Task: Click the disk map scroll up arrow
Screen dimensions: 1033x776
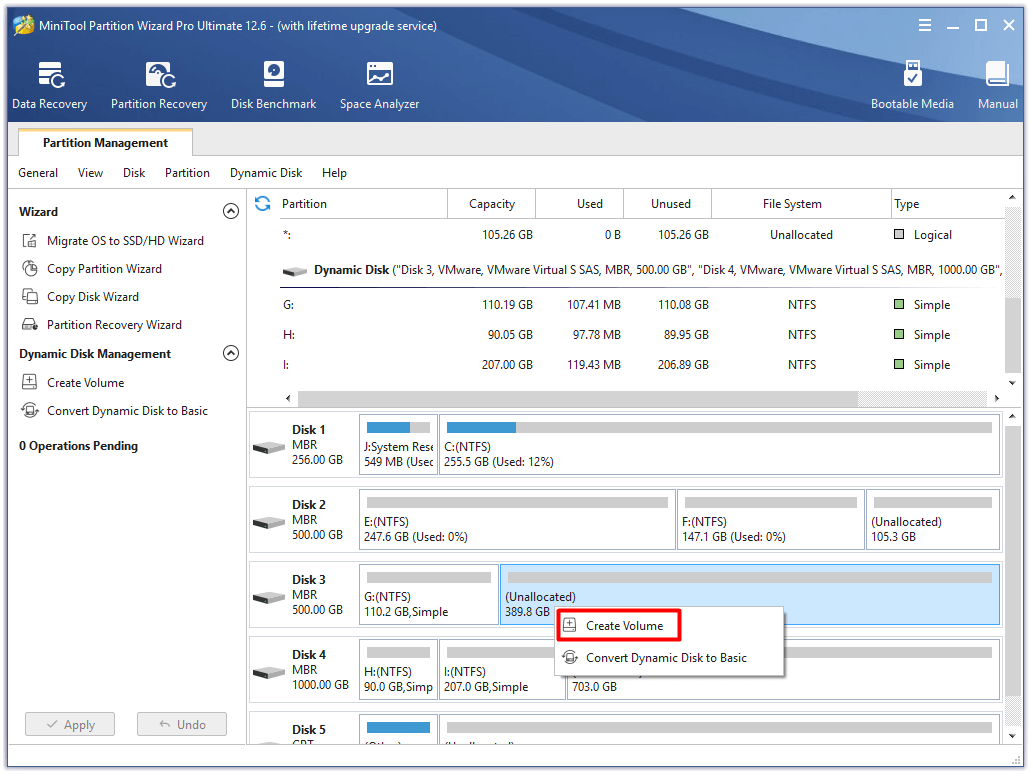Action: [x=1012, y=416]
